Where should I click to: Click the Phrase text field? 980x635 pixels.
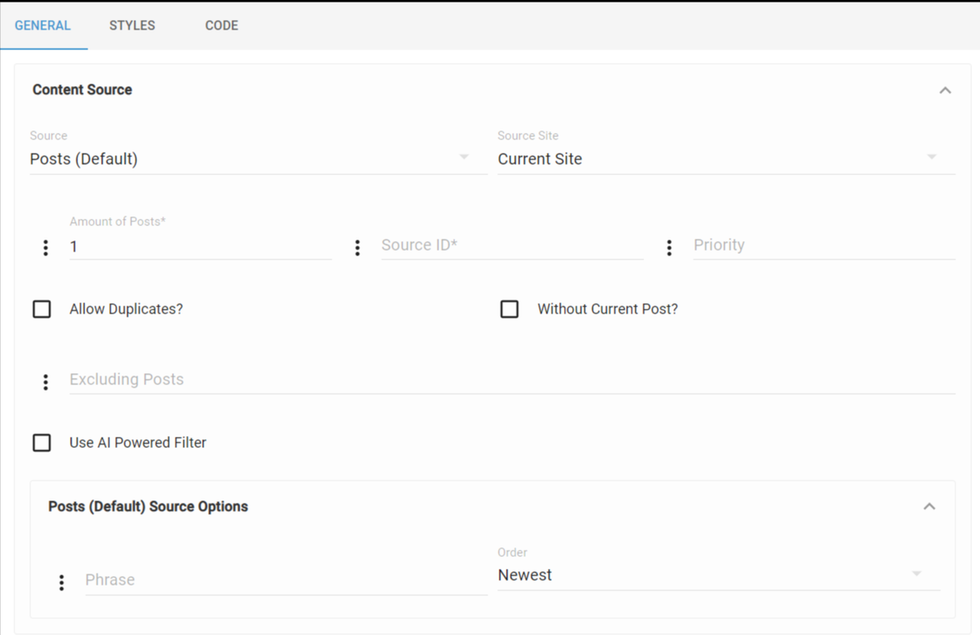point(286,580)
